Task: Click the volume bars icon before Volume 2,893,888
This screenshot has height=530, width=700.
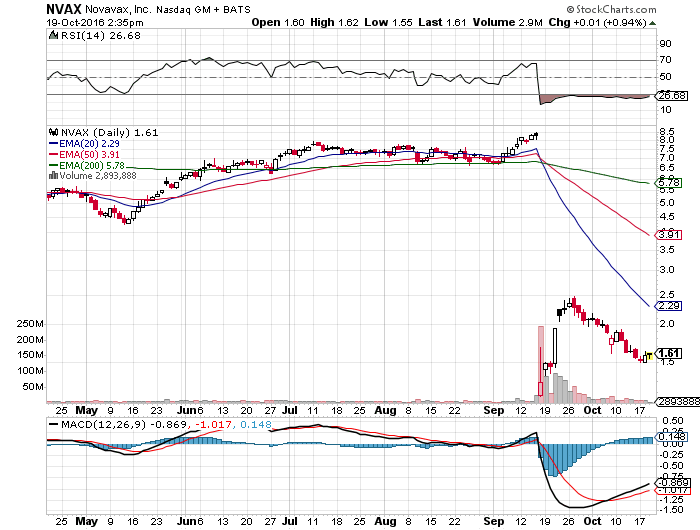Action: 53,175
